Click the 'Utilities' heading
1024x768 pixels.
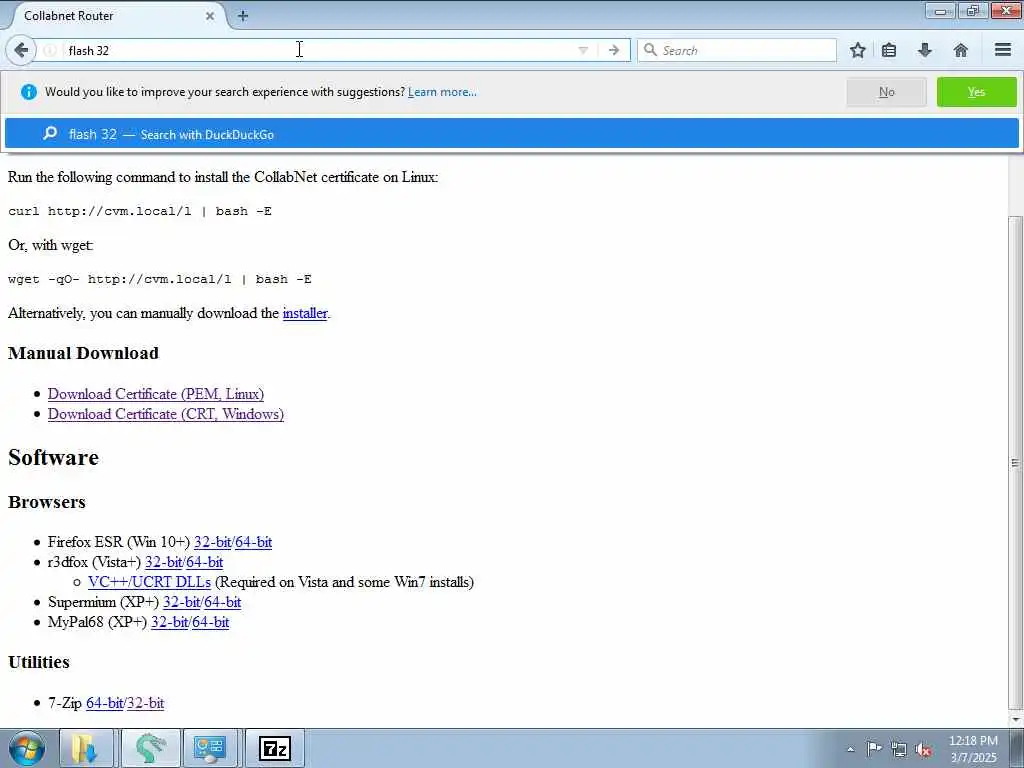[x=39, y=662]
